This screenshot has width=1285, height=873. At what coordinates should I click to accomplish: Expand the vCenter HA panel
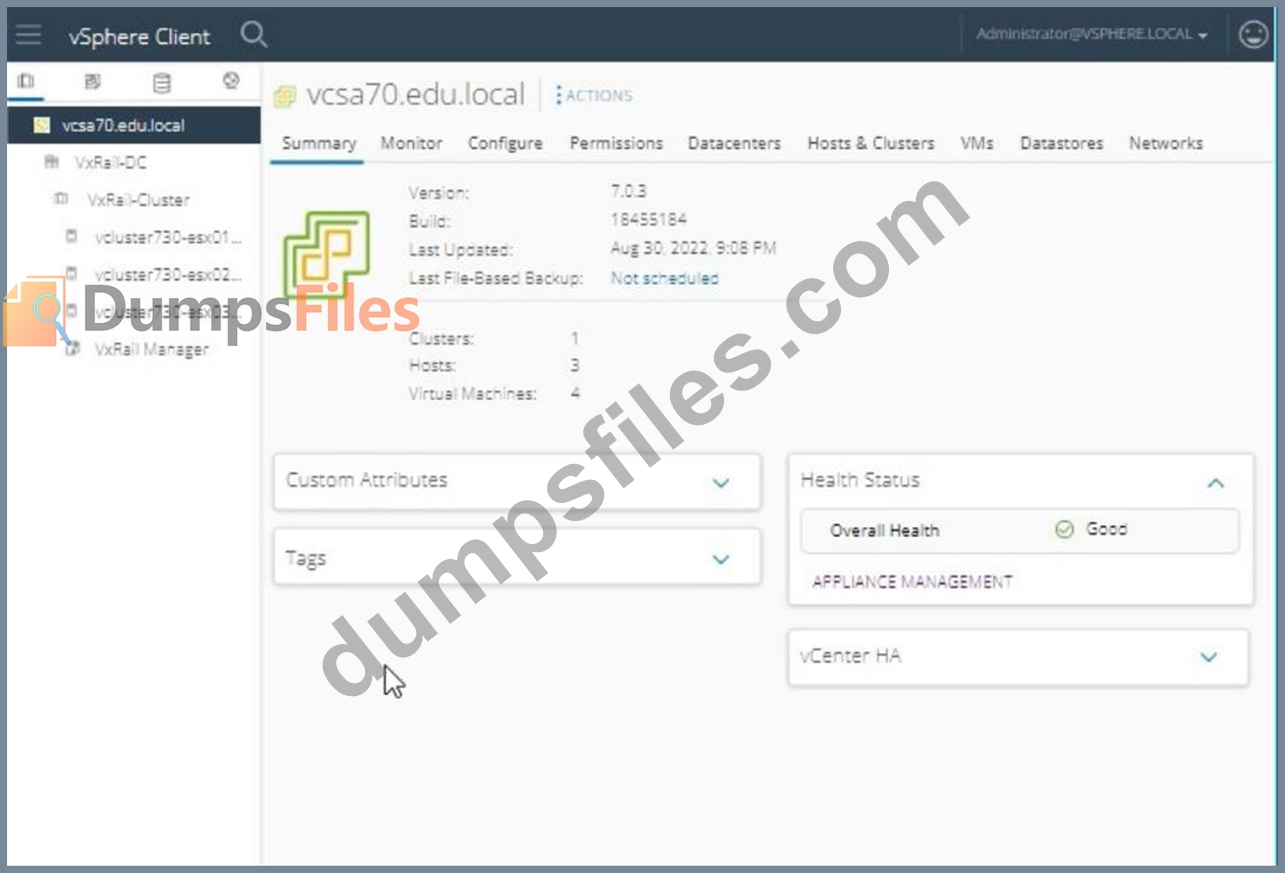coord(1208,657)
